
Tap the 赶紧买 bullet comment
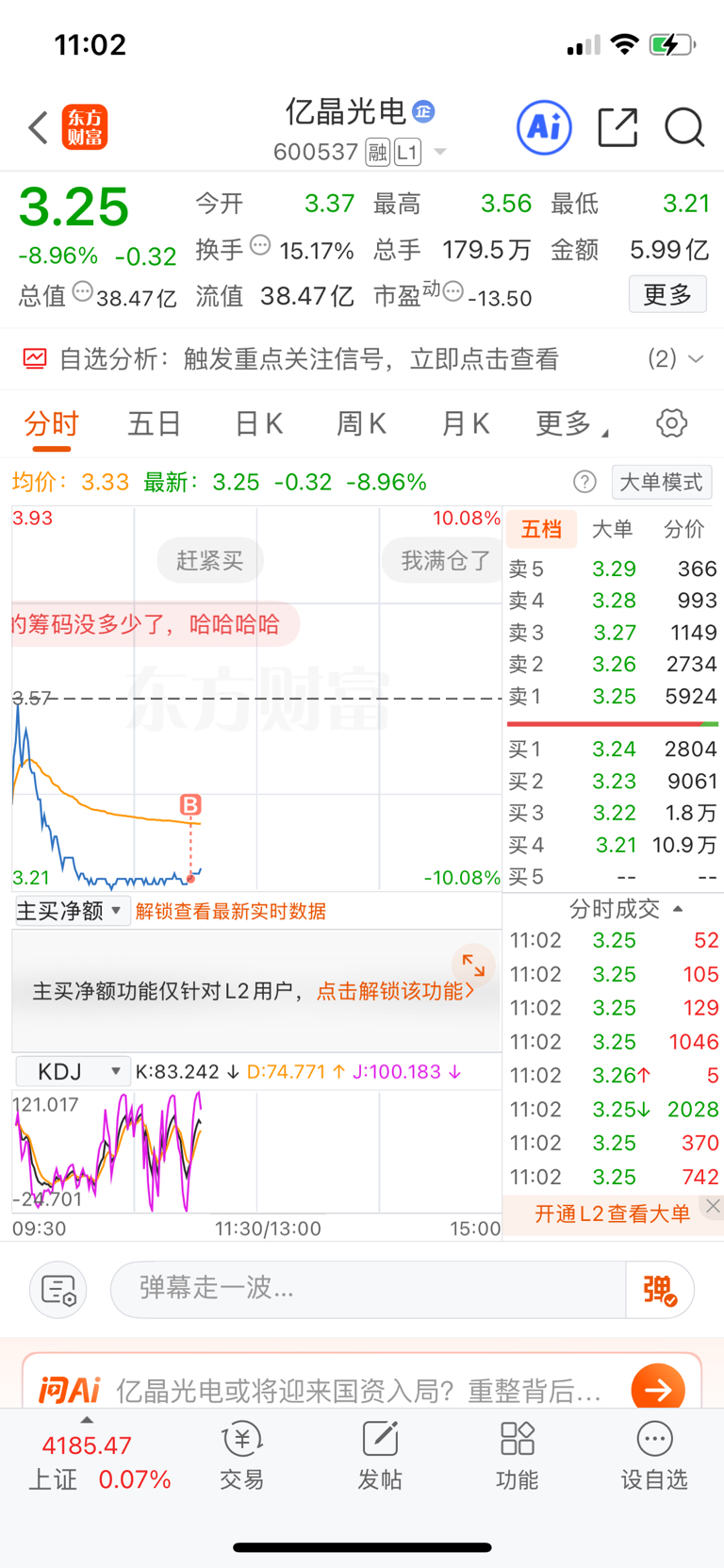click(209, 561)
